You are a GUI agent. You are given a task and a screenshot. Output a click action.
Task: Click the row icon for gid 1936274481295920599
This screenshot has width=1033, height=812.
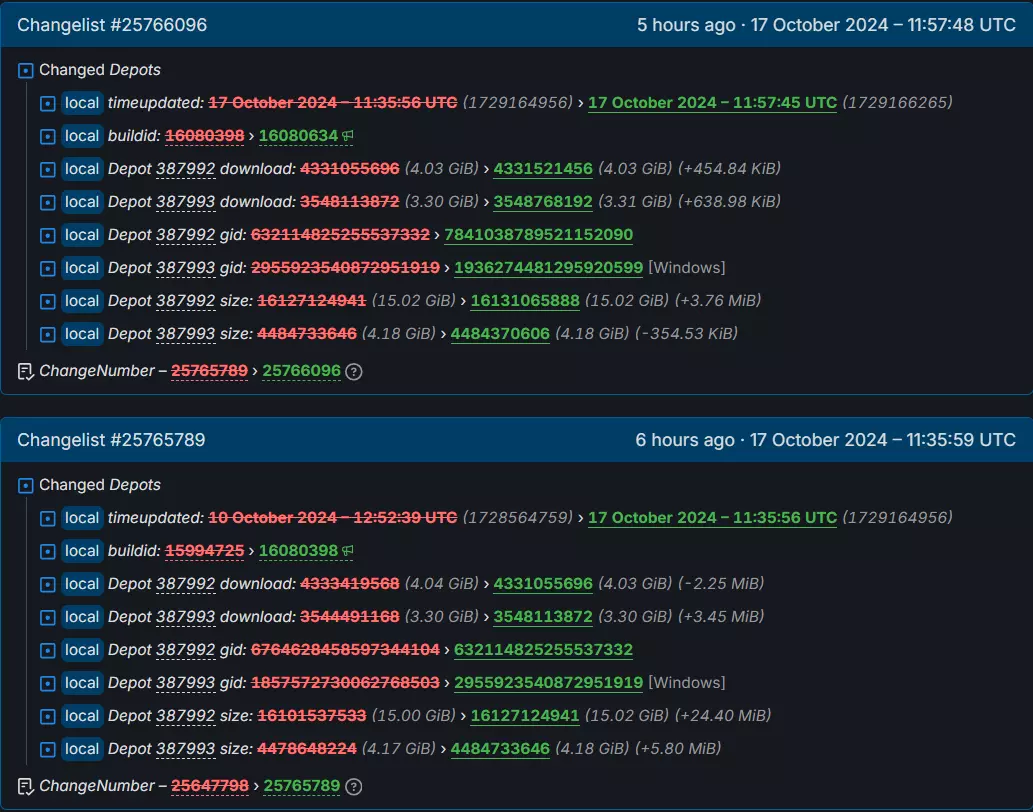[47, 268]
